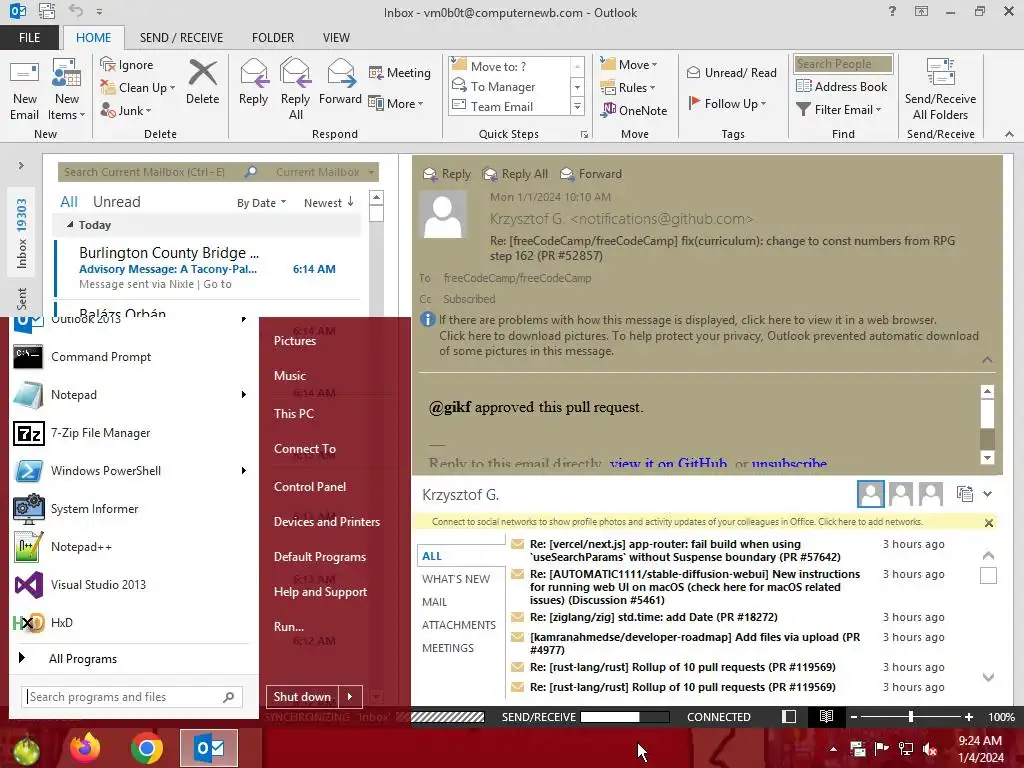1024x768 pixels.
Task: Expand More respond options
Action: [396, 103]
